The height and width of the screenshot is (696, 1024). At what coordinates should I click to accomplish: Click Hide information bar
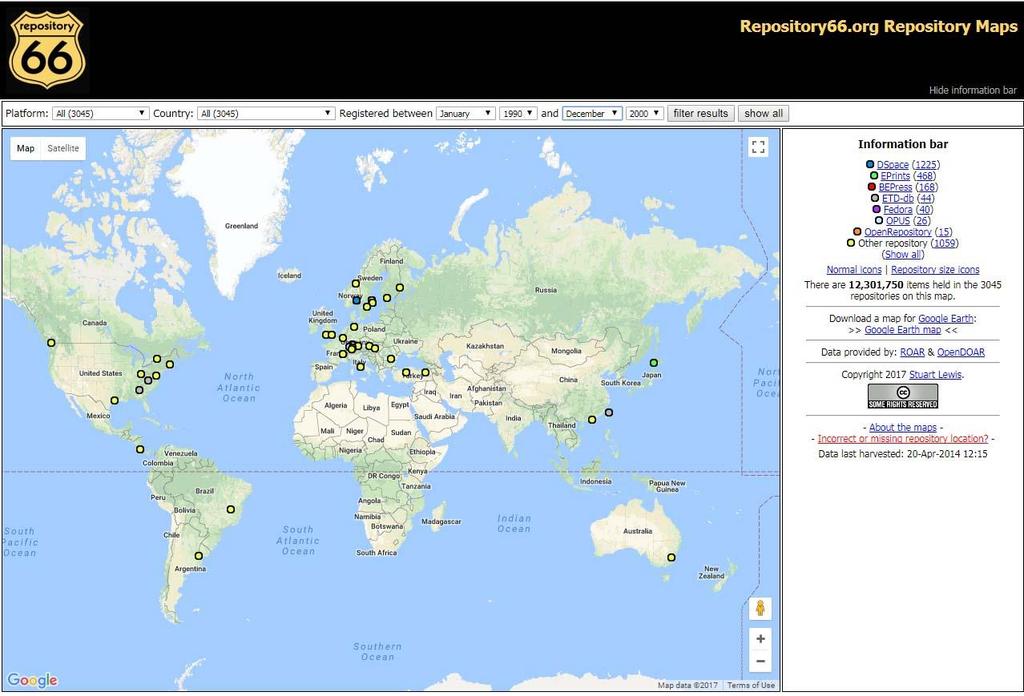(x=972, y=90)
